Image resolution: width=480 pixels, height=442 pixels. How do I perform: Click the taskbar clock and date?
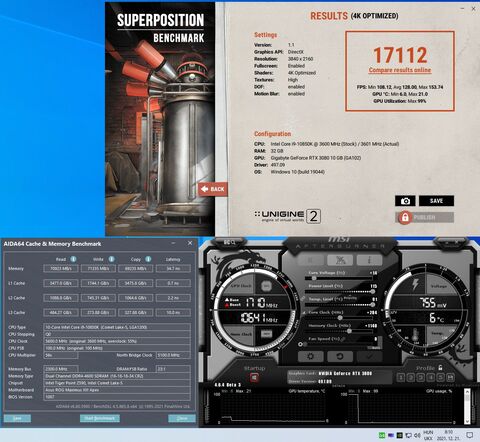pyautogui.click(x=449, y=435)
